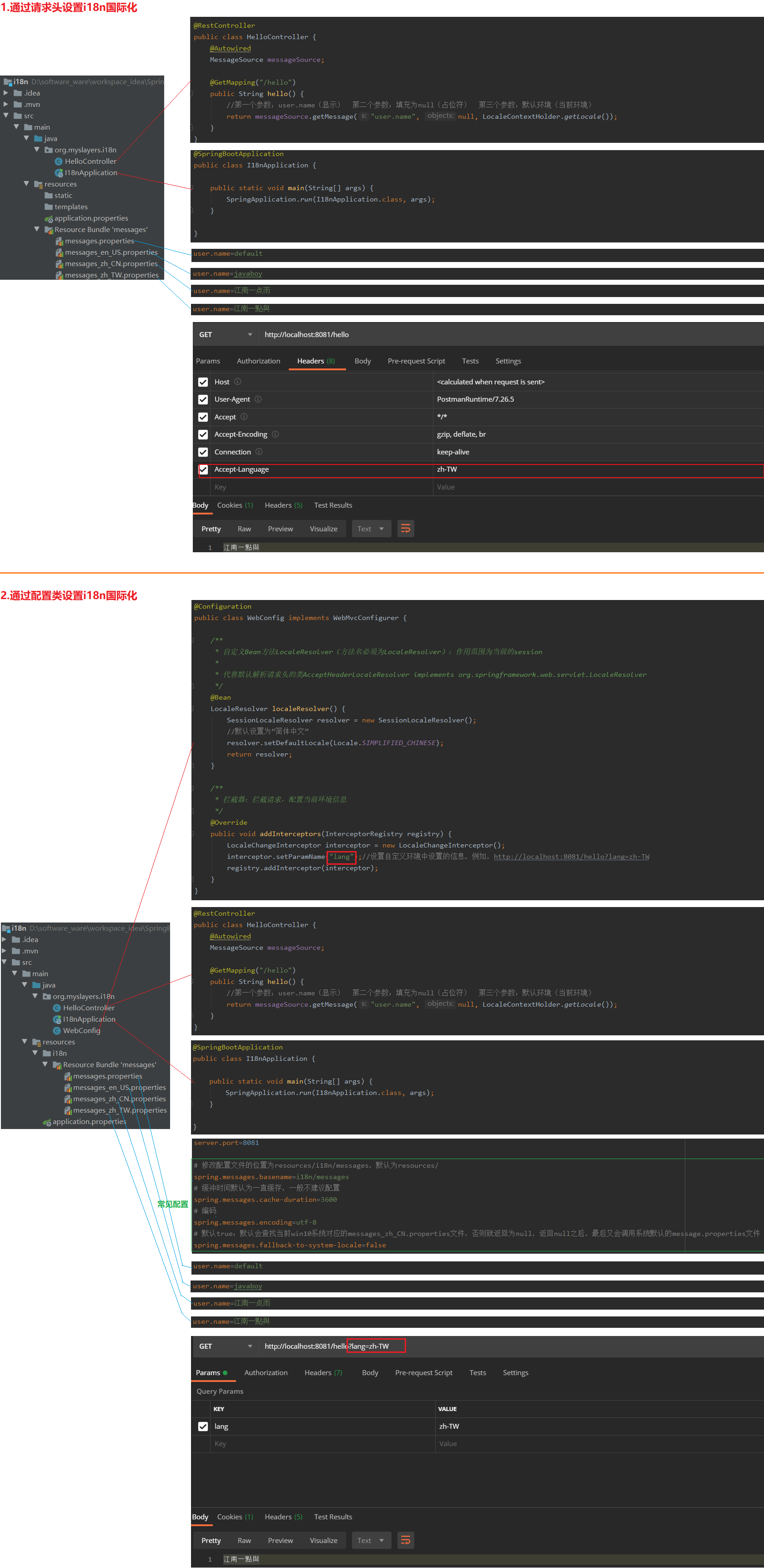Click the info icon beside the Accept header
Image resolution: width=764 pixels, height=1568 pixels.
coord(244,417)
